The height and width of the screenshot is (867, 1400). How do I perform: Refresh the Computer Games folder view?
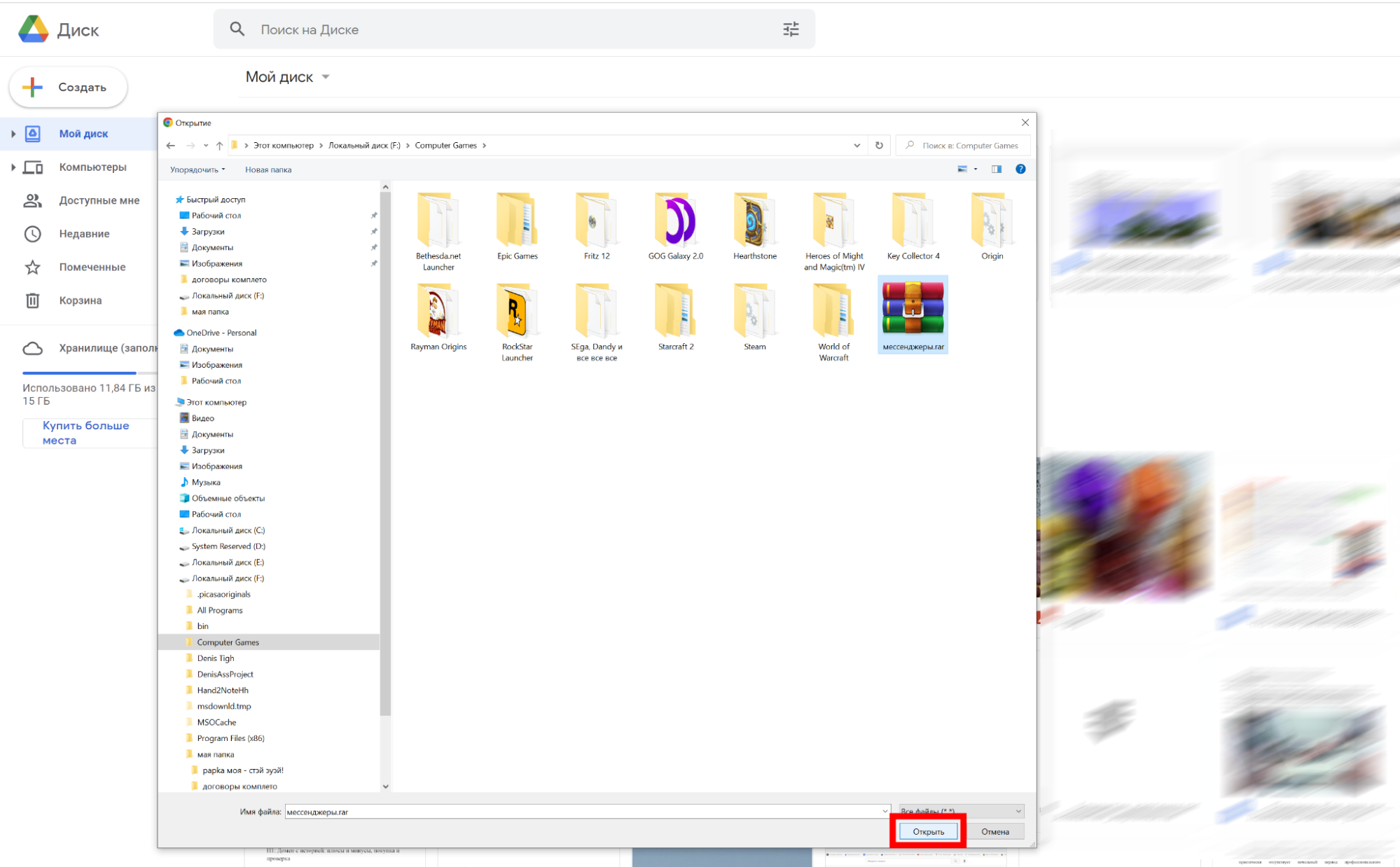[x=879, y=146]
